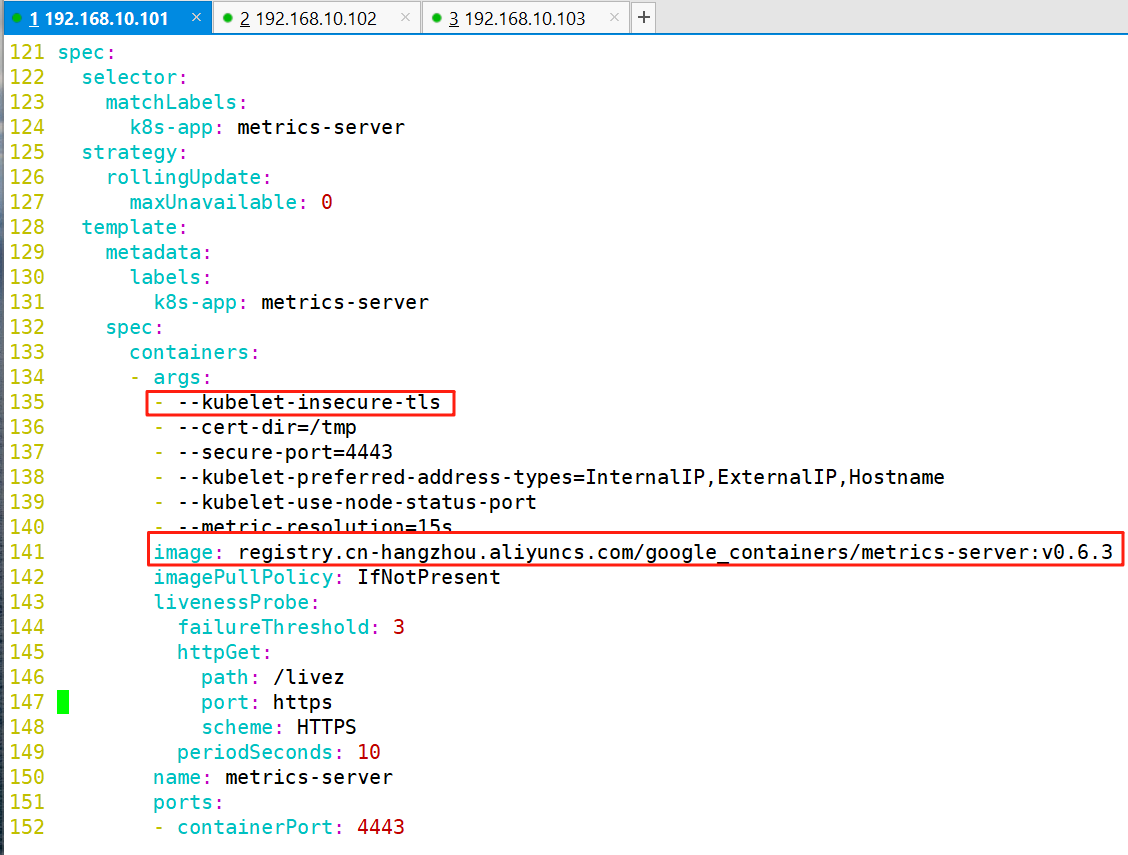Click 'failureThreshold' key on line 144

(273, 628)
